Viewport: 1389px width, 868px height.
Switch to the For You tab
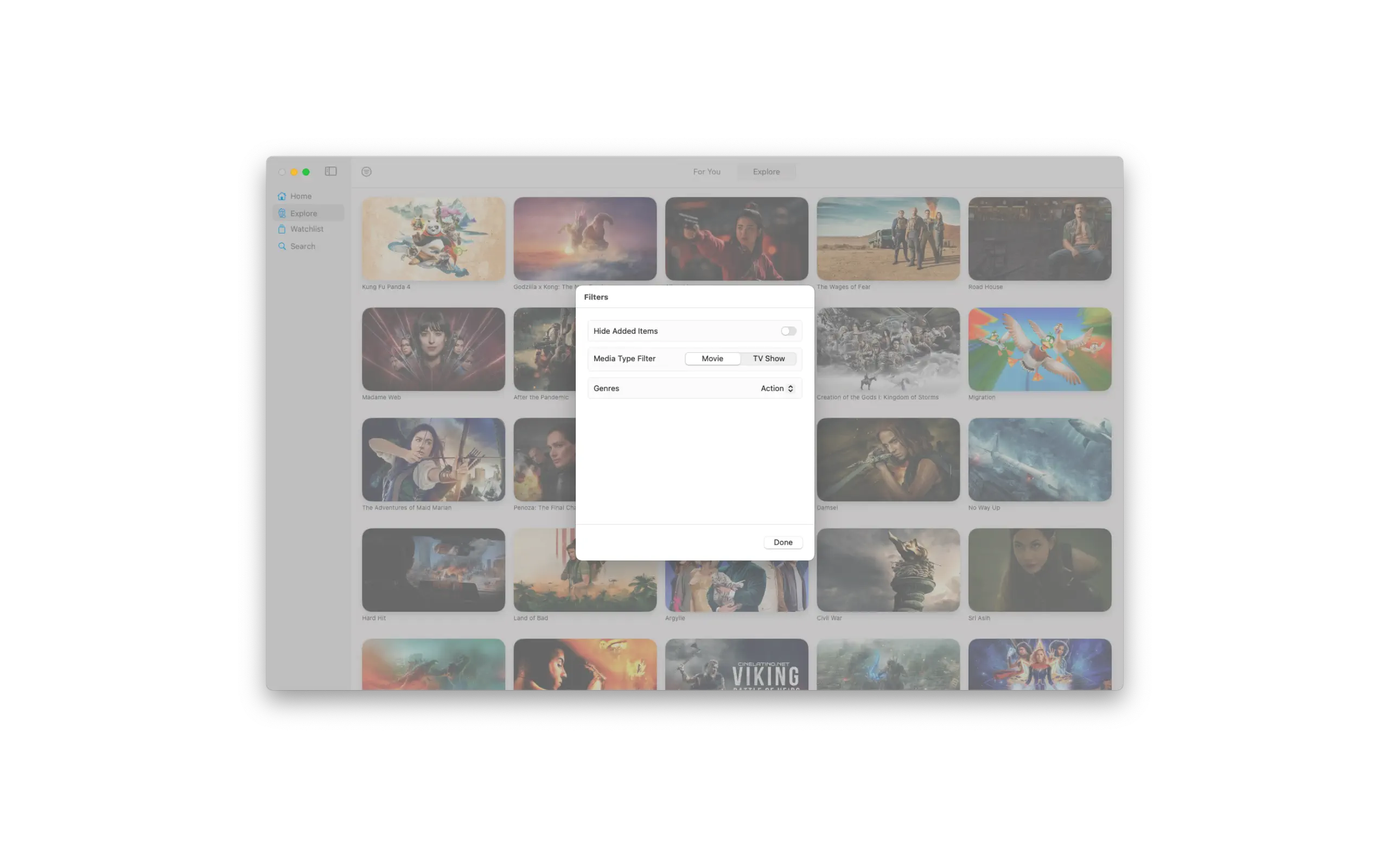[706, 171]
